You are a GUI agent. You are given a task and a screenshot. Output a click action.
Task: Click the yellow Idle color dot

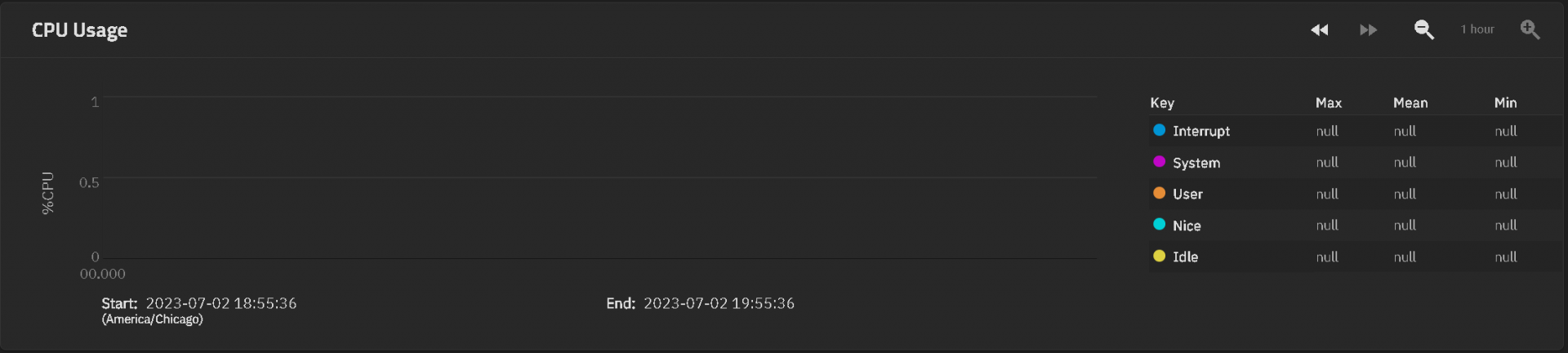tap(1159, 256)
